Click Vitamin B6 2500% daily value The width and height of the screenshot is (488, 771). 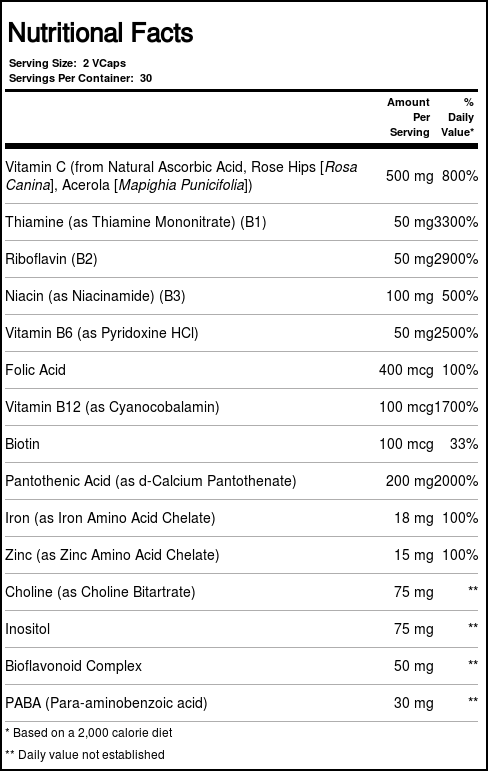(x=456, y=333)
